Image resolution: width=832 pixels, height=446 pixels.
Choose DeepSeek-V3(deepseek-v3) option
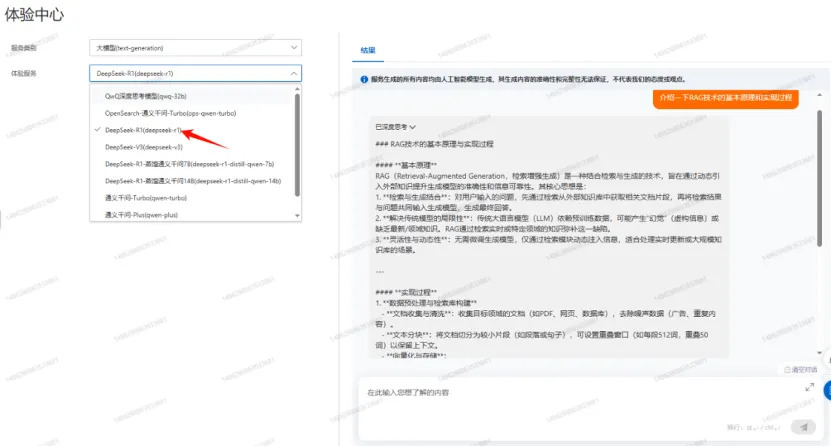[x=143, y=147]
